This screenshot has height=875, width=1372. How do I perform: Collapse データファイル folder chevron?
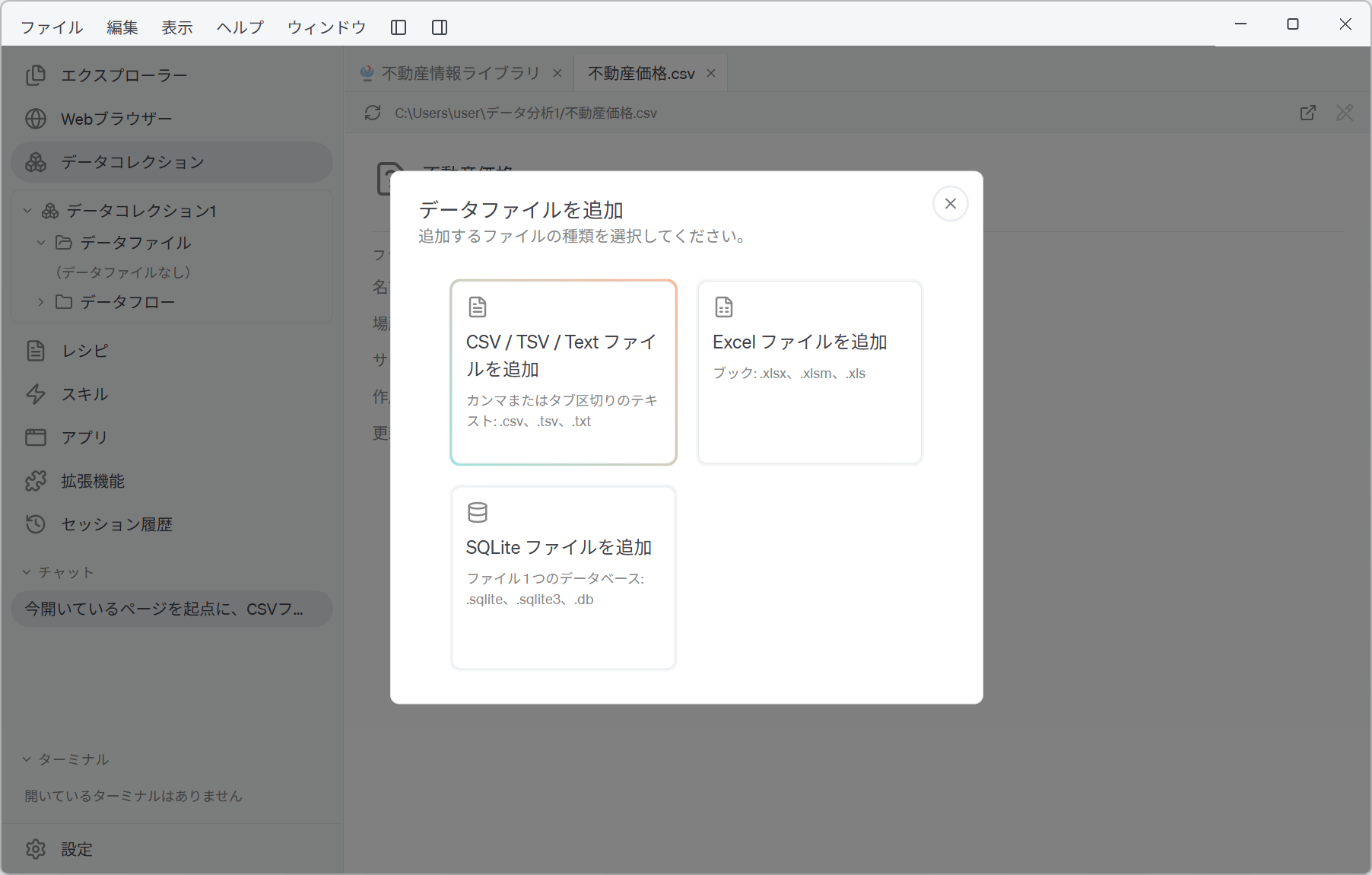coord(41,243)
